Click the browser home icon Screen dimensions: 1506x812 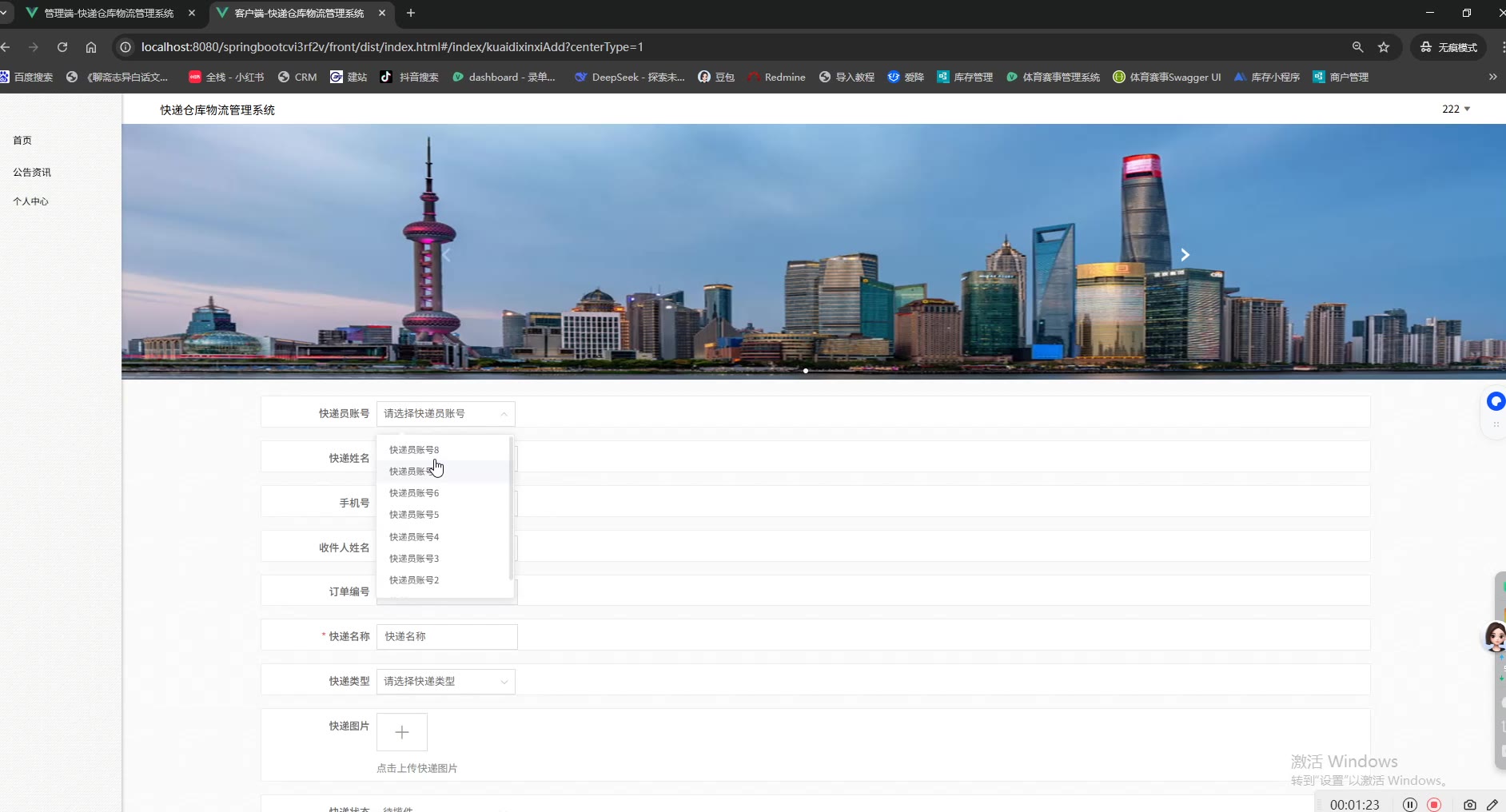91,47
